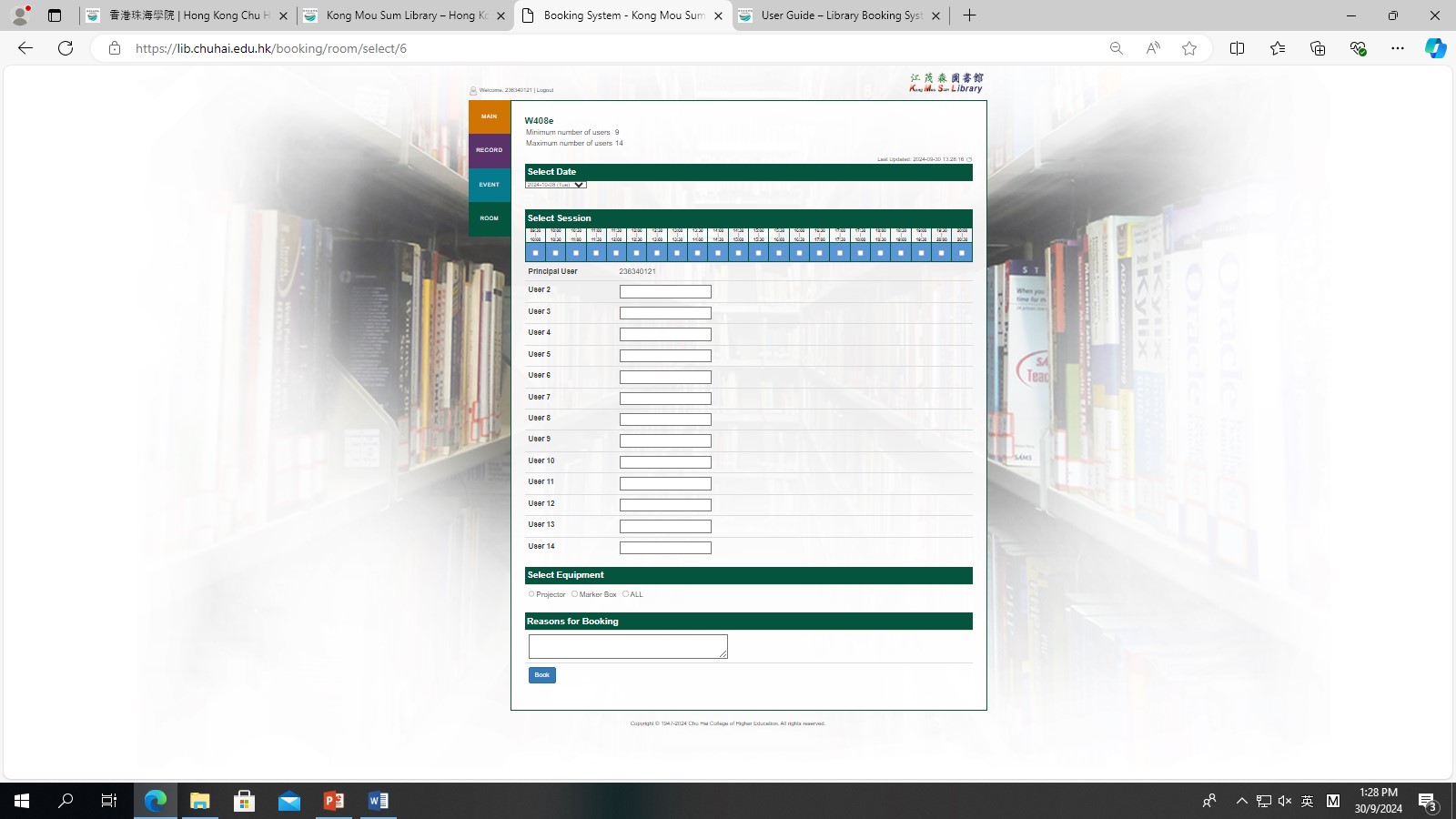Select the Marker Box equipment option

tap(574, 594)
